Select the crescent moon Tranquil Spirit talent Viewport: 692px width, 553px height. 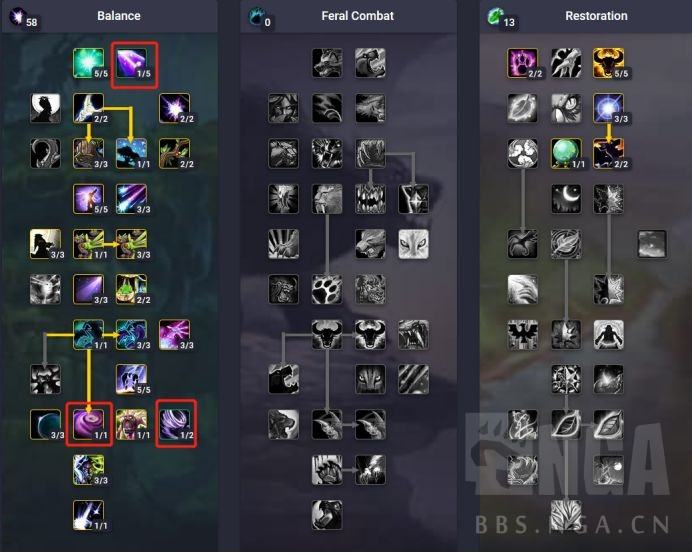click(x=566, y=199)
